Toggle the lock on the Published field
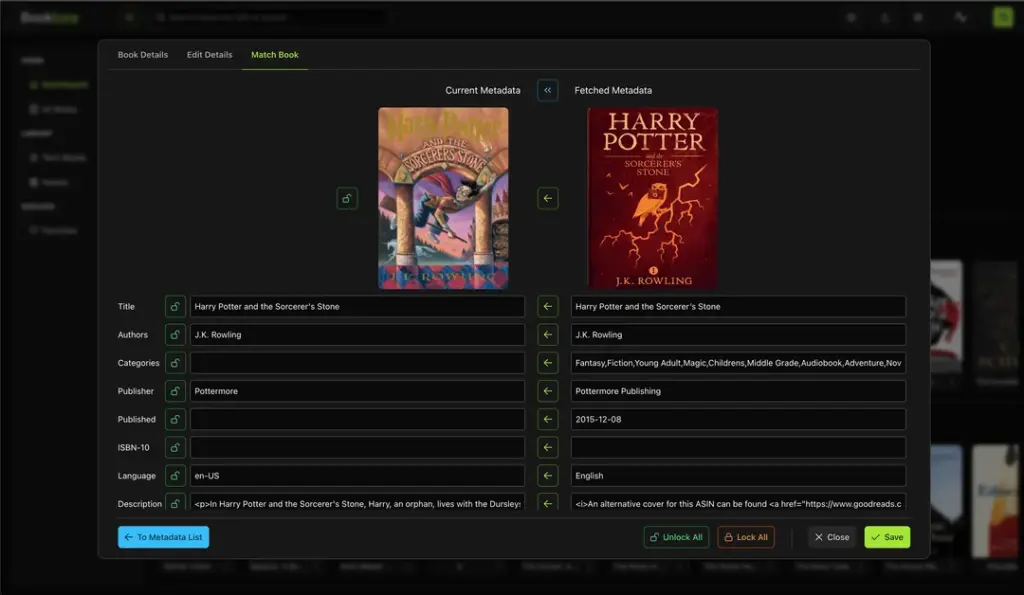Screen dimensions: 1024x595 [175, 419]
